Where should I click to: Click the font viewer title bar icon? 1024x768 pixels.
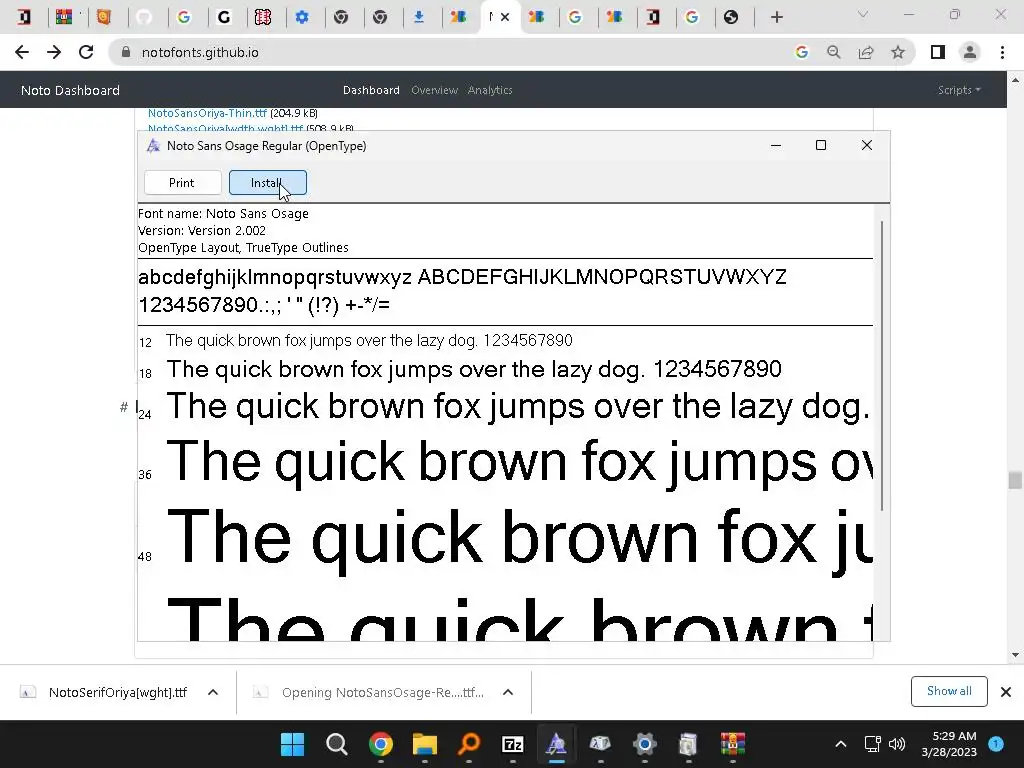click(153, 146)
